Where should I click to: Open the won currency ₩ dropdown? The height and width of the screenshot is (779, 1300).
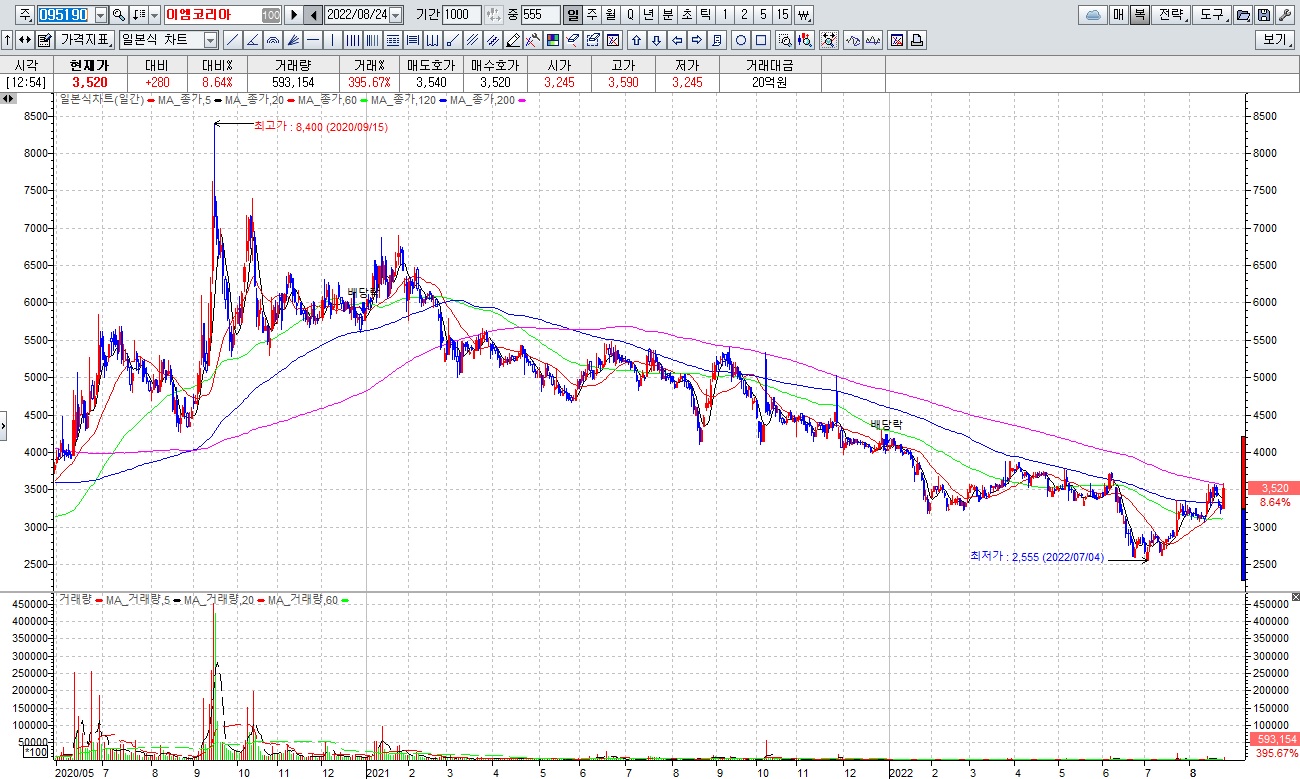point(804,15)
